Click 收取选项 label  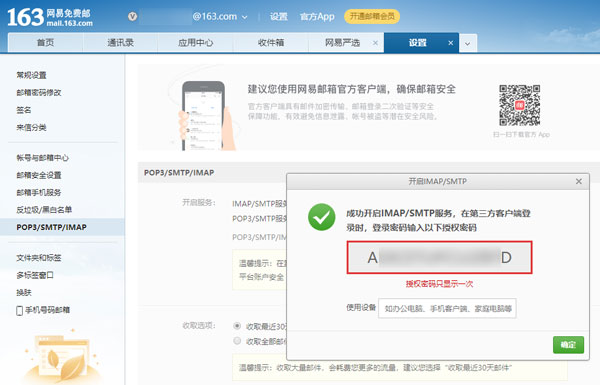coord(199,325)
